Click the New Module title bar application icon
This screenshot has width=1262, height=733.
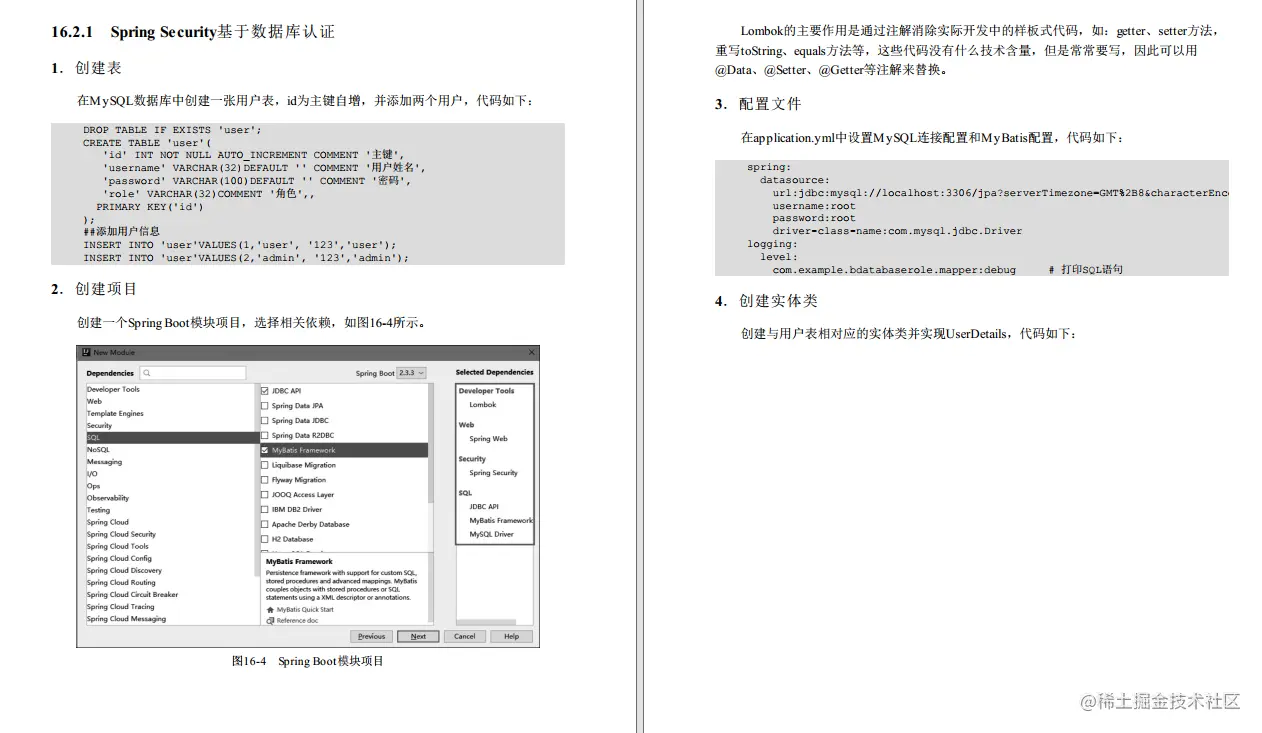coord(86,352)
